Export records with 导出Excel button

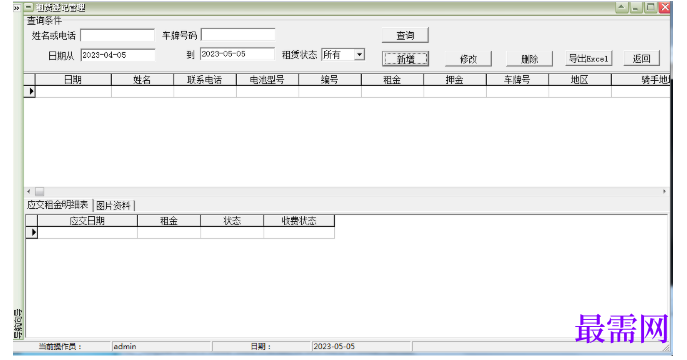point(588,58)
